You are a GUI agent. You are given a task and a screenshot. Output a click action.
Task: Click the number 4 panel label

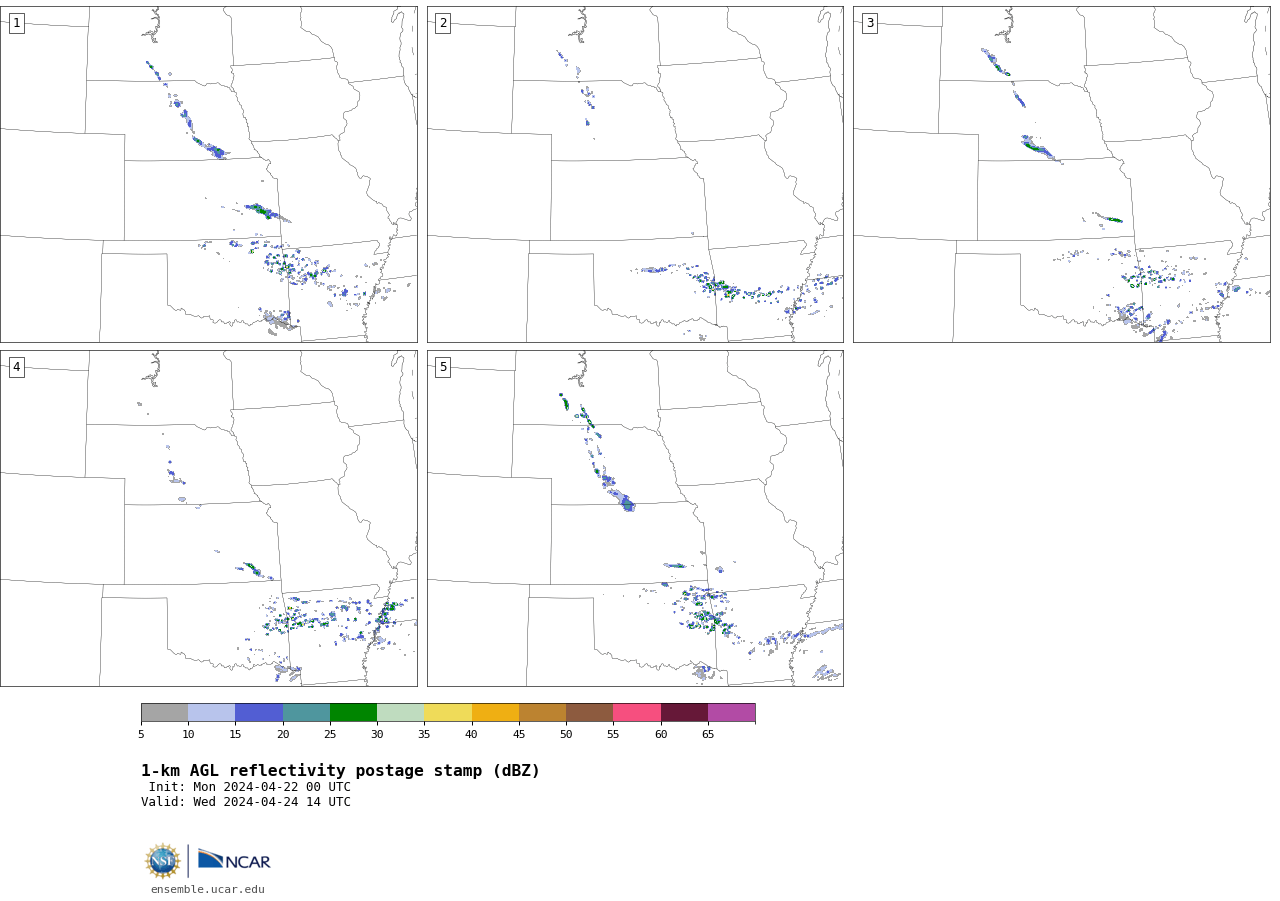coord(16,367)
